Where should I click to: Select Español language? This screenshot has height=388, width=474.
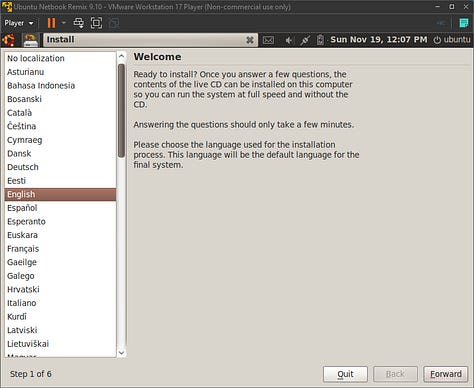click(60, 208)
